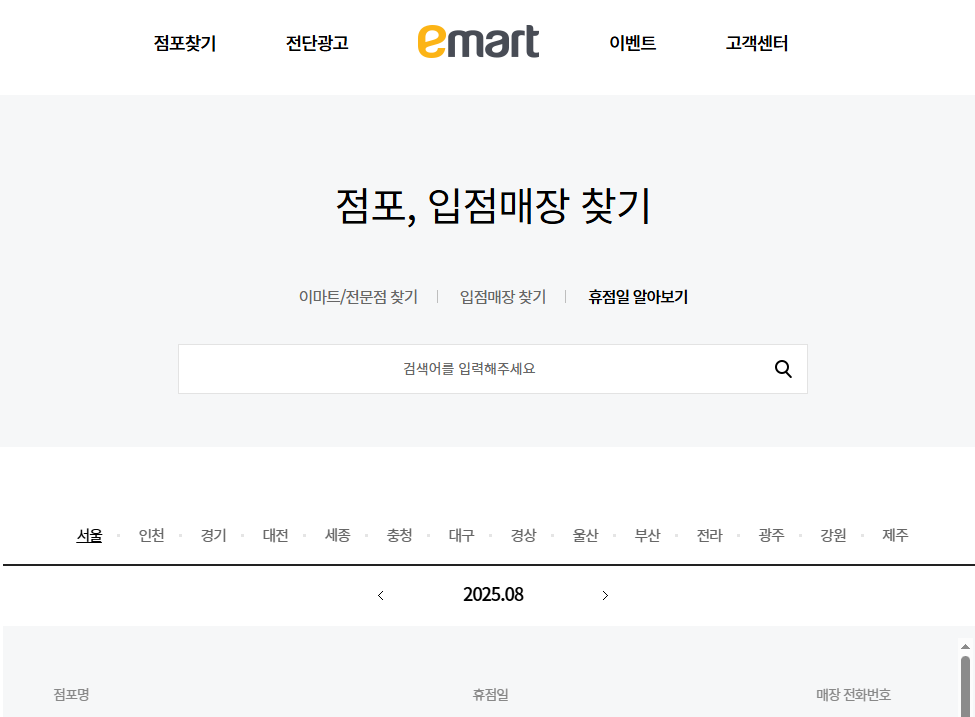The image size is (975, 717).
Task: Go to next month arrow
Action: (x=605, y=596)
